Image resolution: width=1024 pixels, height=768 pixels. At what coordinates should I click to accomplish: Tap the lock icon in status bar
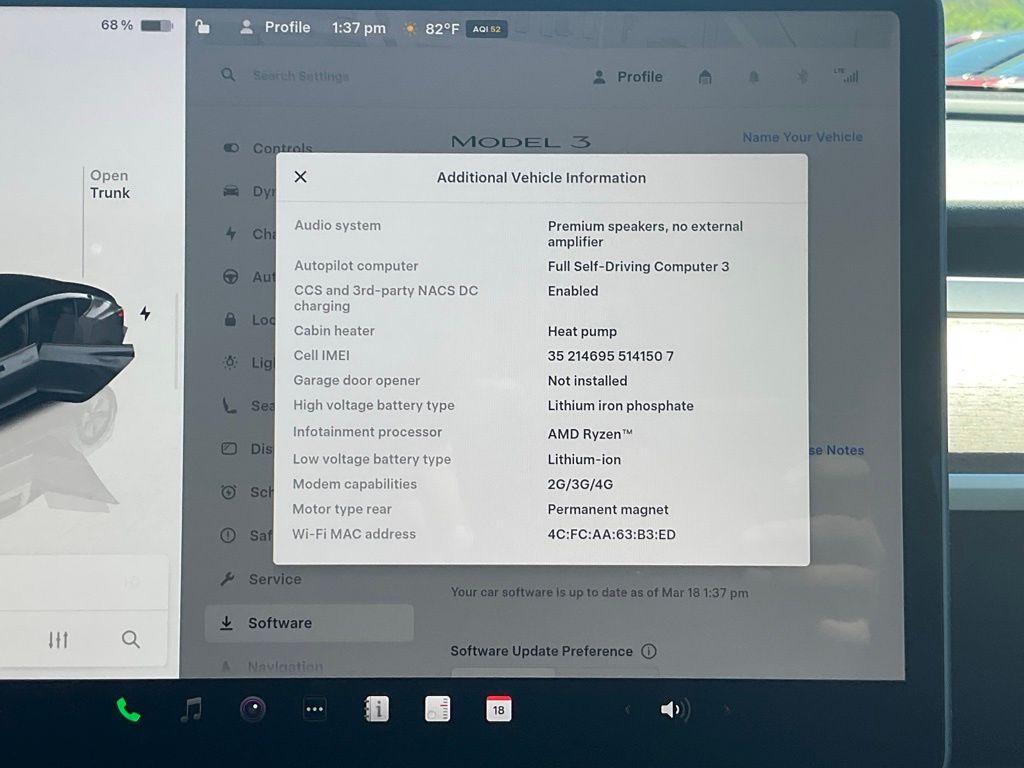point(203,27)
